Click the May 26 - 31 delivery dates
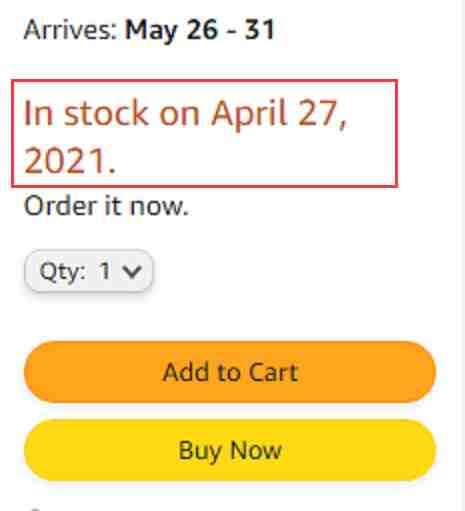465x511 pixels. point(200,31)
